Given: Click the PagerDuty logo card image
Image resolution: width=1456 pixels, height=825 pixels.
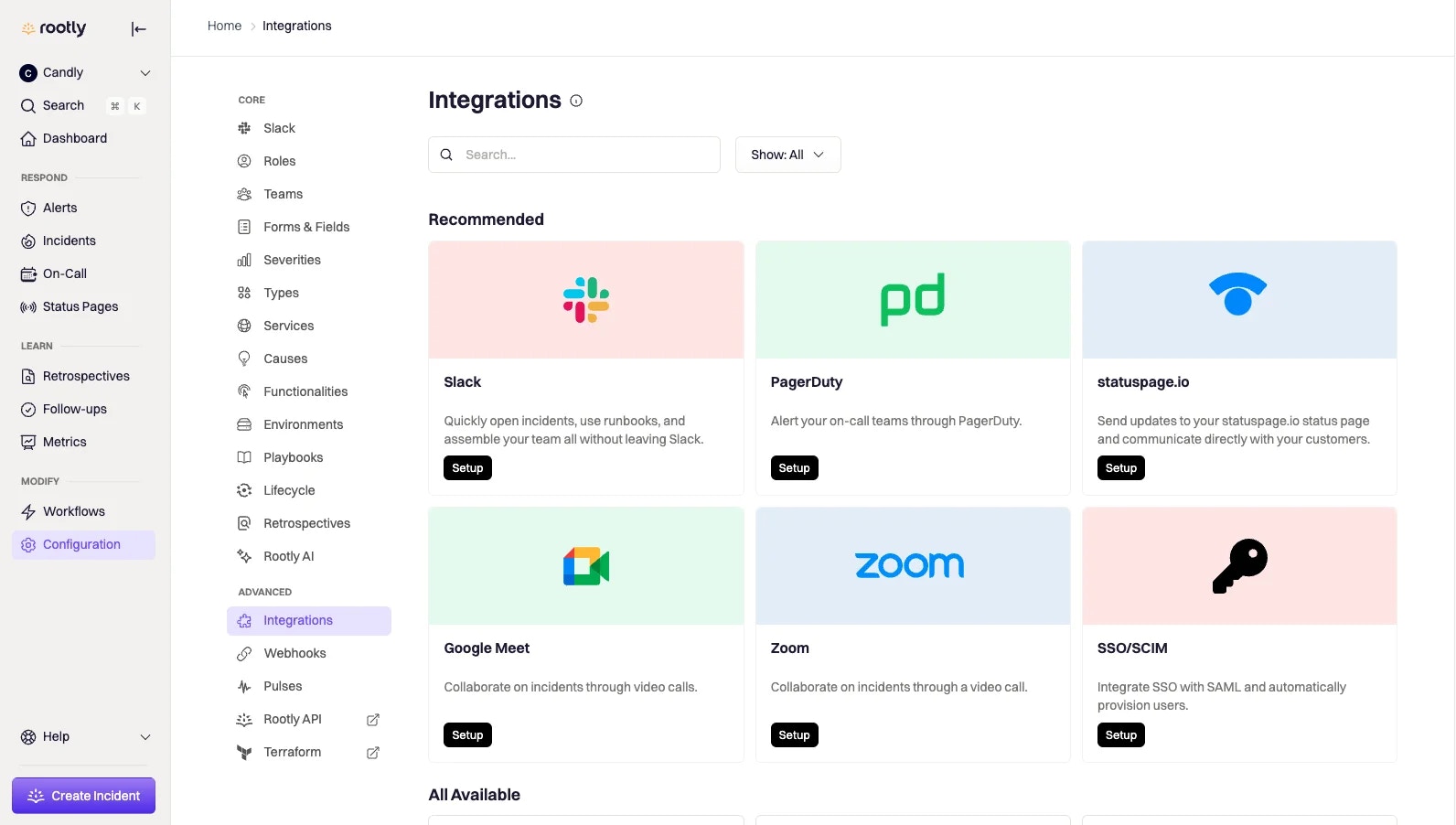Looking at the screenshot, I should pyautogui.click(x=913, y=300).
